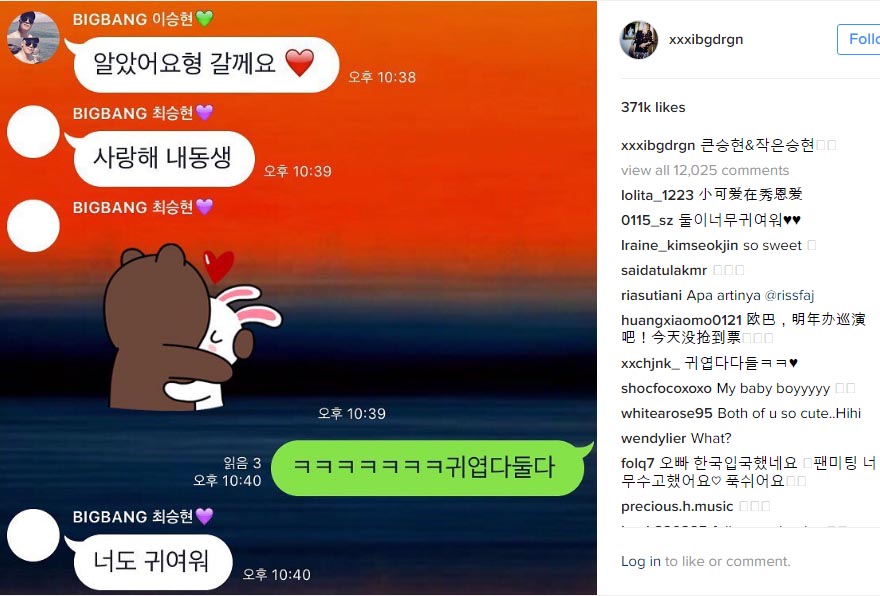Click the green ㅋㅋㅋ귀엽다둘다 chat bubble

[429, 468]
